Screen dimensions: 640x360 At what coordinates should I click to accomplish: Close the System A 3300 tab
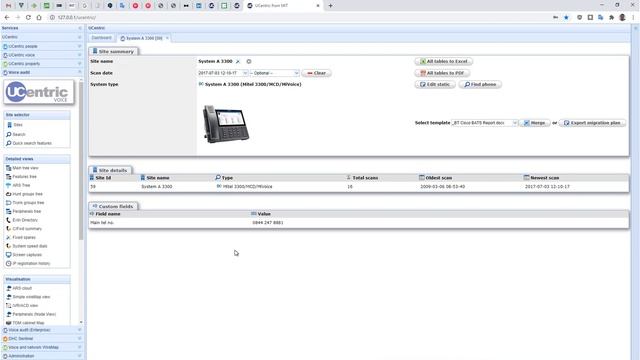(167, 38)
